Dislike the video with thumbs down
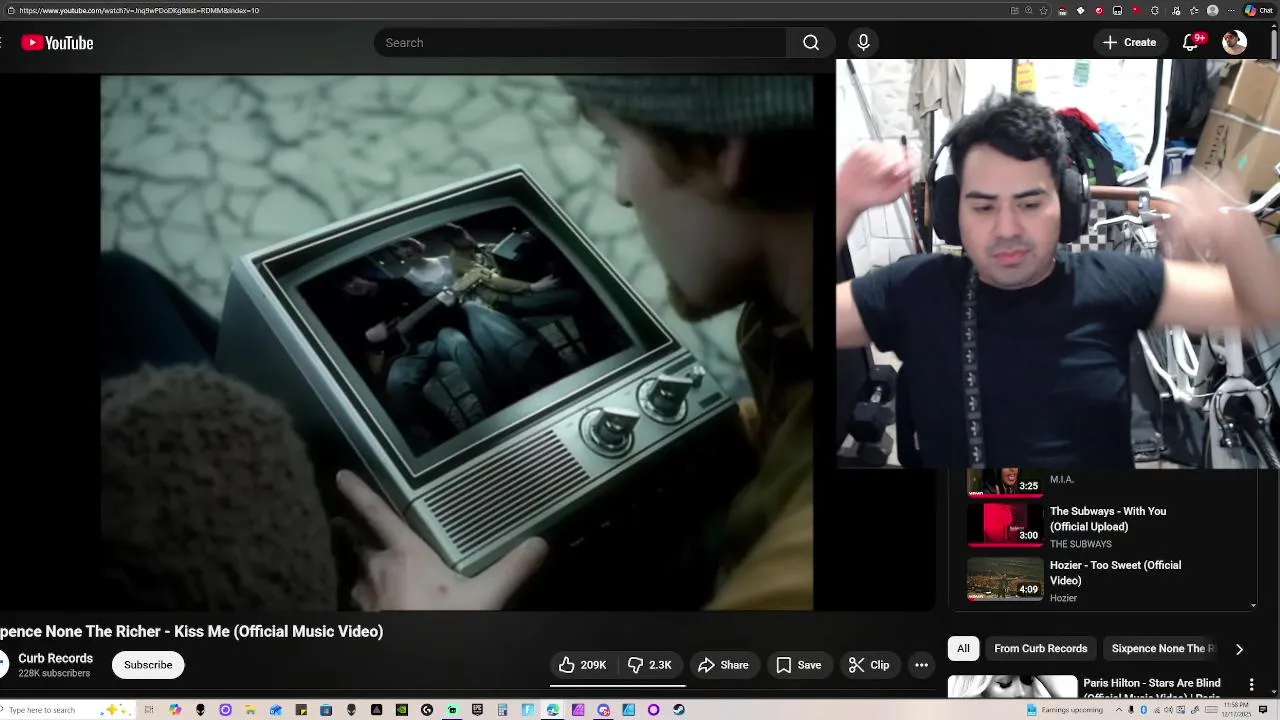The image size is (1280, 720). pyautogui.click(x=650, y=665)
